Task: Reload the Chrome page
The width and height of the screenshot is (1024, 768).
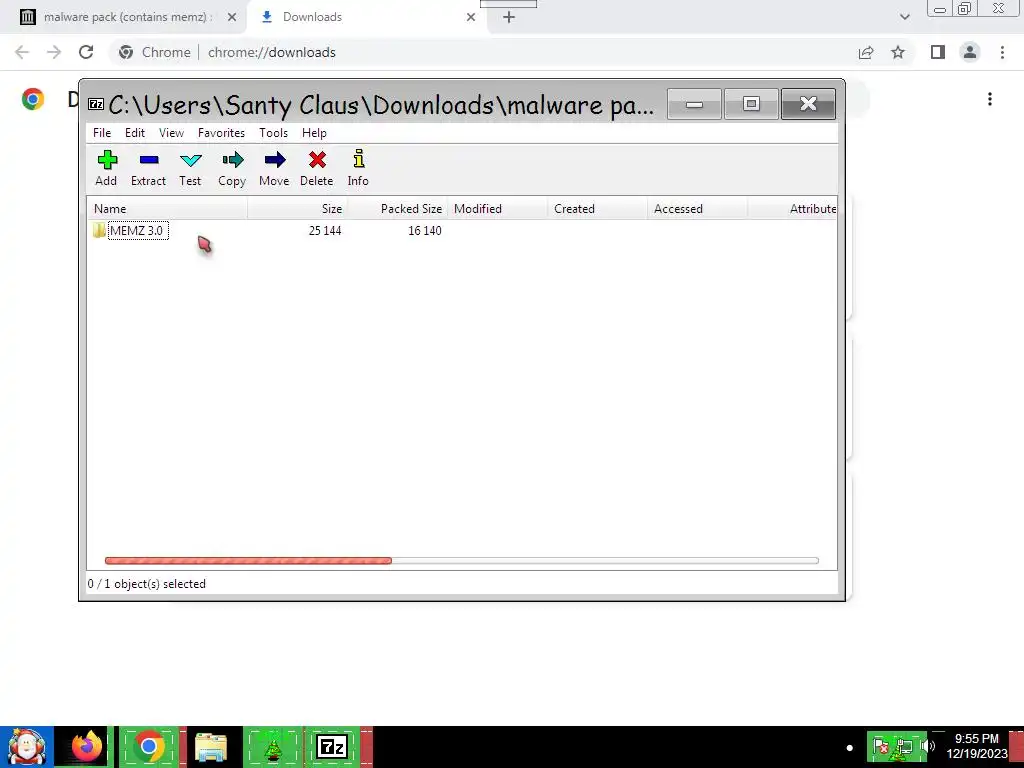Action: tap(86, 52)
